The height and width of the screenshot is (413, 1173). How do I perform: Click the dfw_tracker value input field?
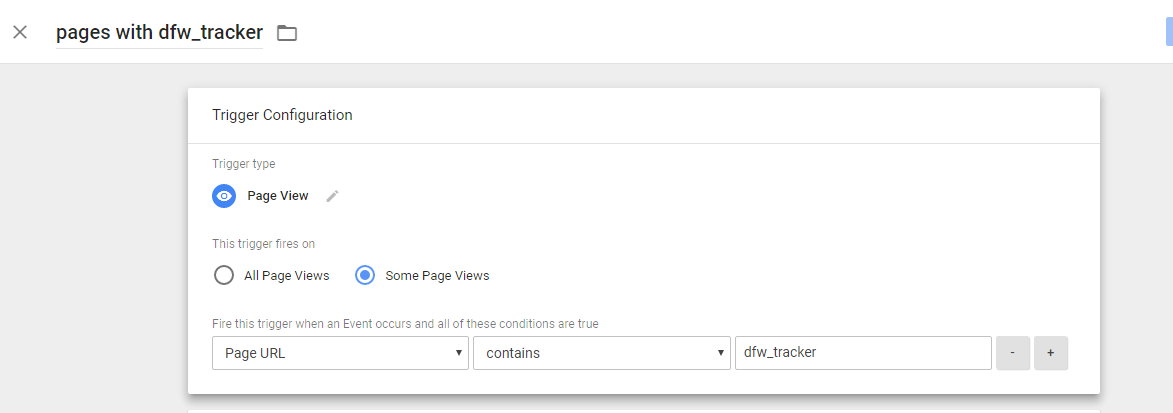pyautogui.click(x=863, y=353)
